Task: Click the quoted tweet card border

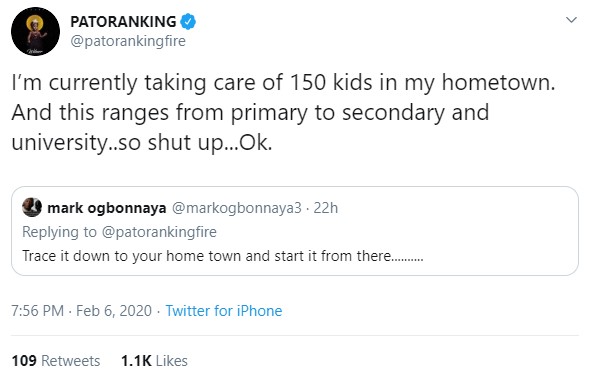Action: pos(295,231)
